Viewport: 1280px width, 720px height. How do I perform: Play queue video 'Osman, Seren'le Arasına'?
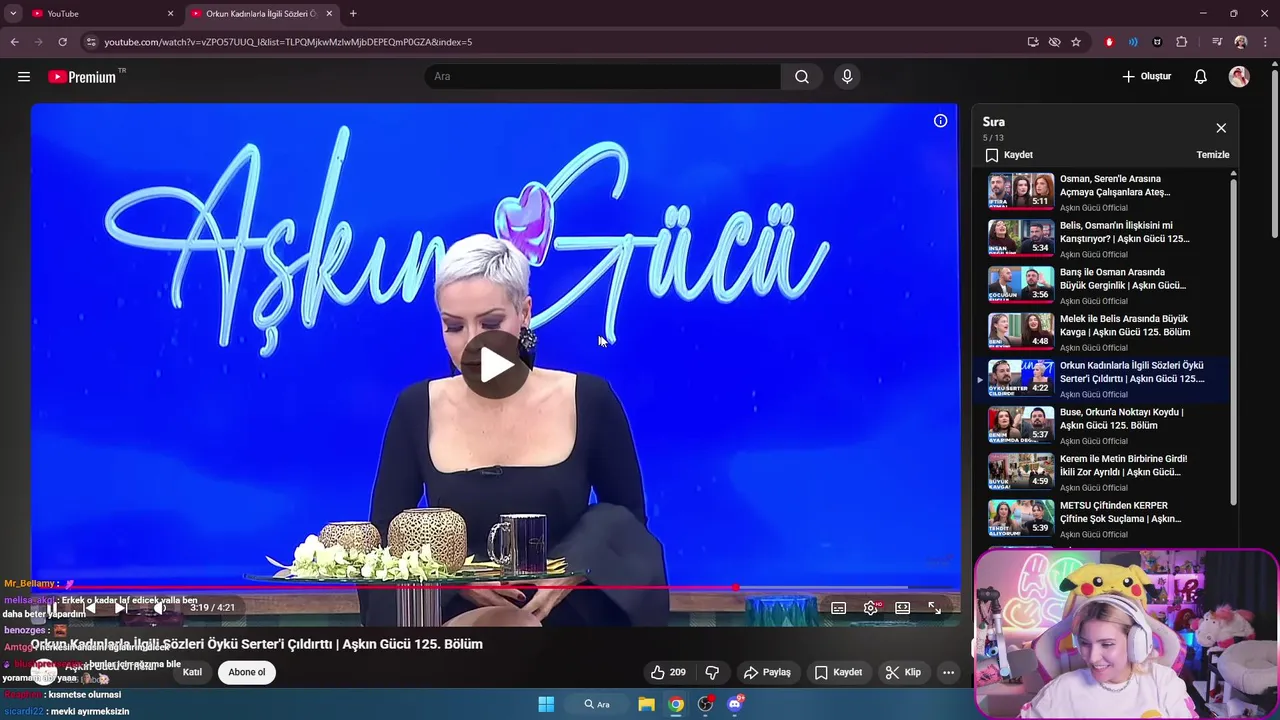tap(1107, 192)
